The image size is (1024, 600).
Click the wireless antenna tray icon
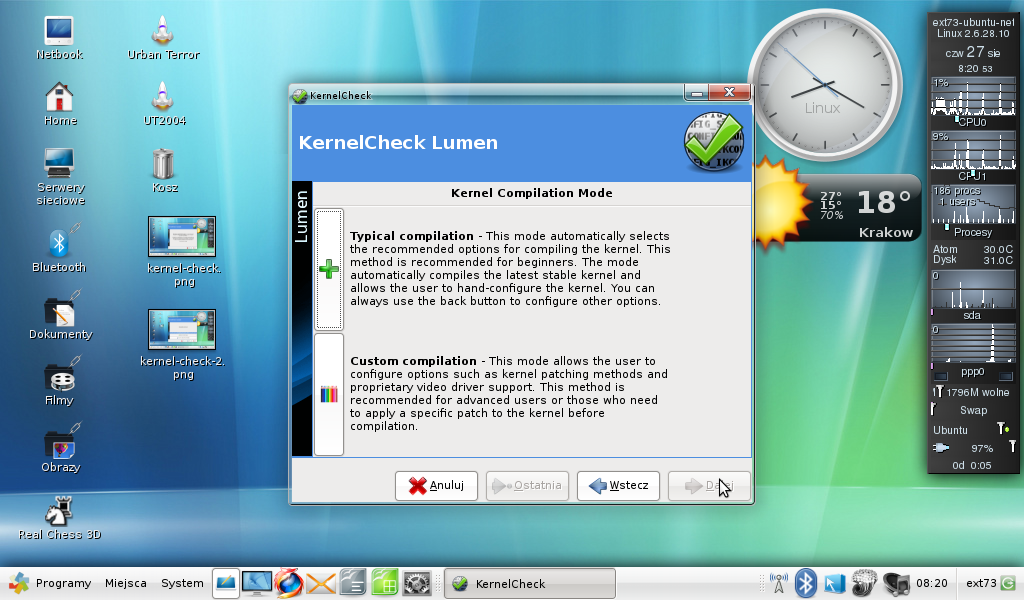778,583
